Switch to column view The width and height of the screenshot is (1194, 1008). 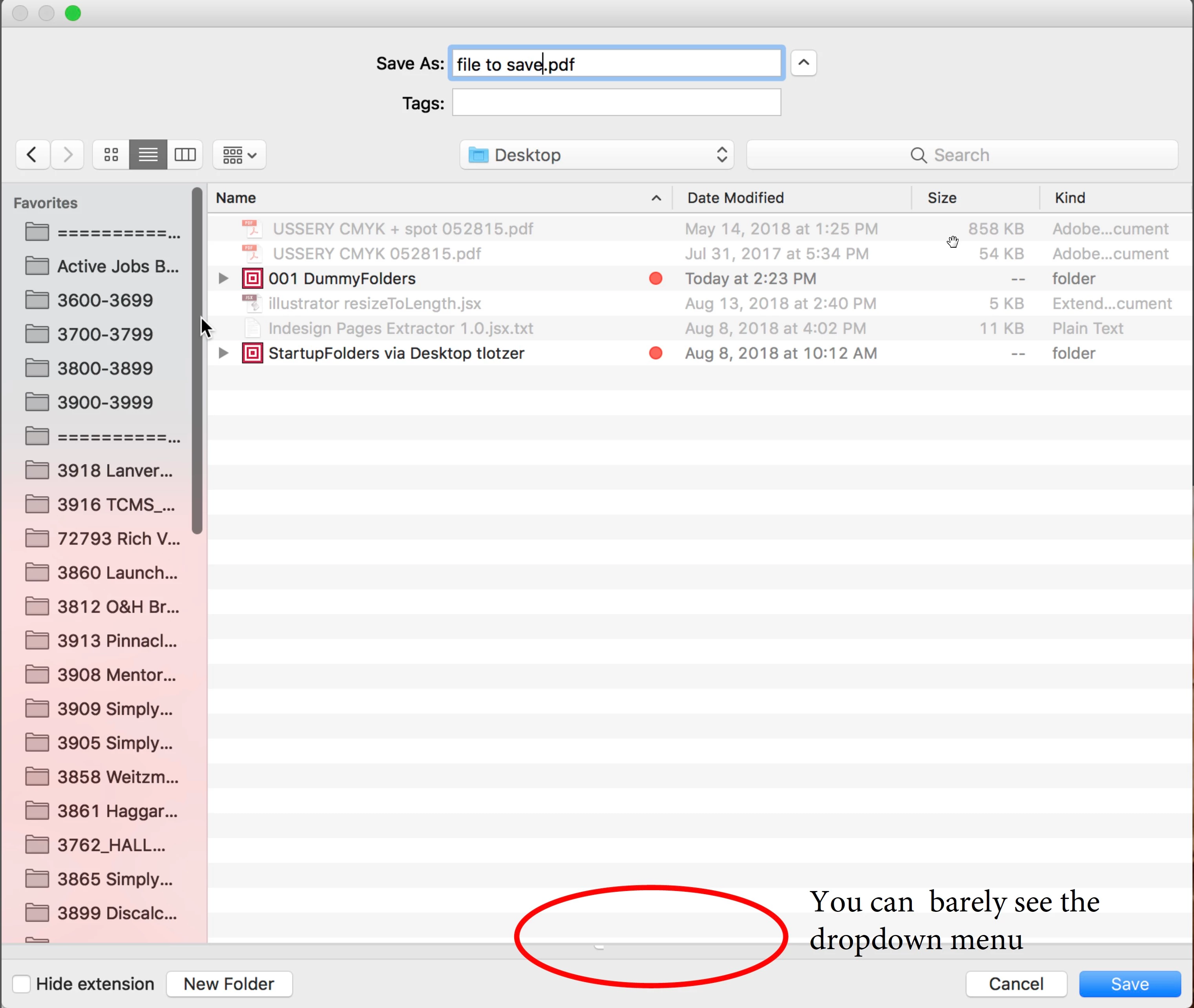185,154
